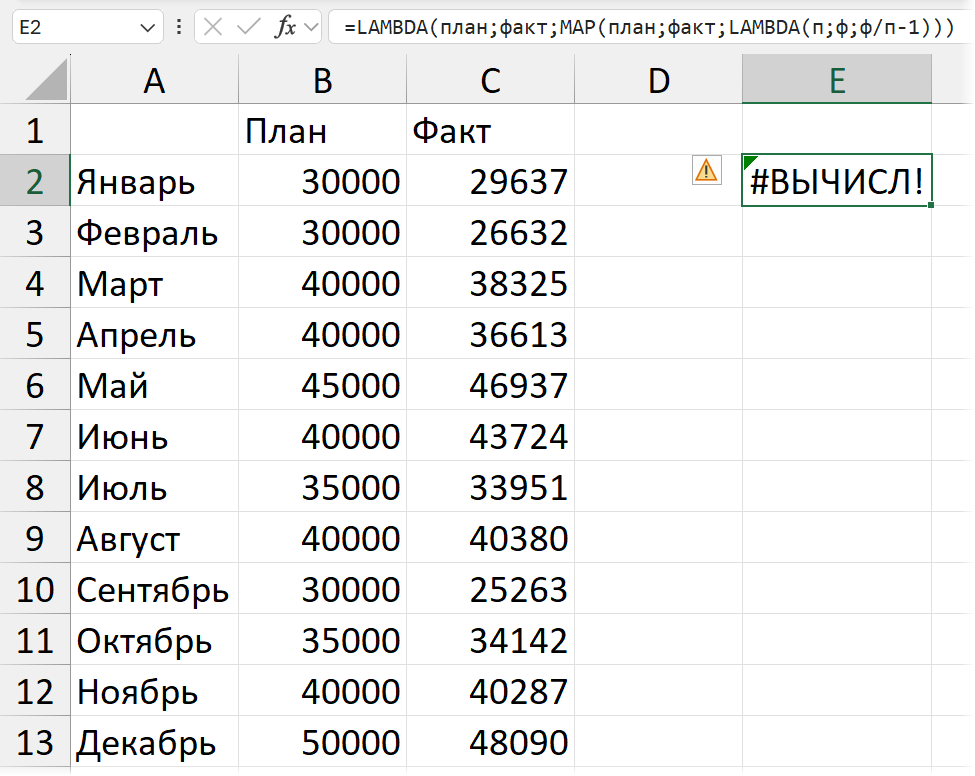The height and width of the screenshot is (776, 975).
Task: Click plan value 35000 in Октябрь row
Action: pos(322,639)
